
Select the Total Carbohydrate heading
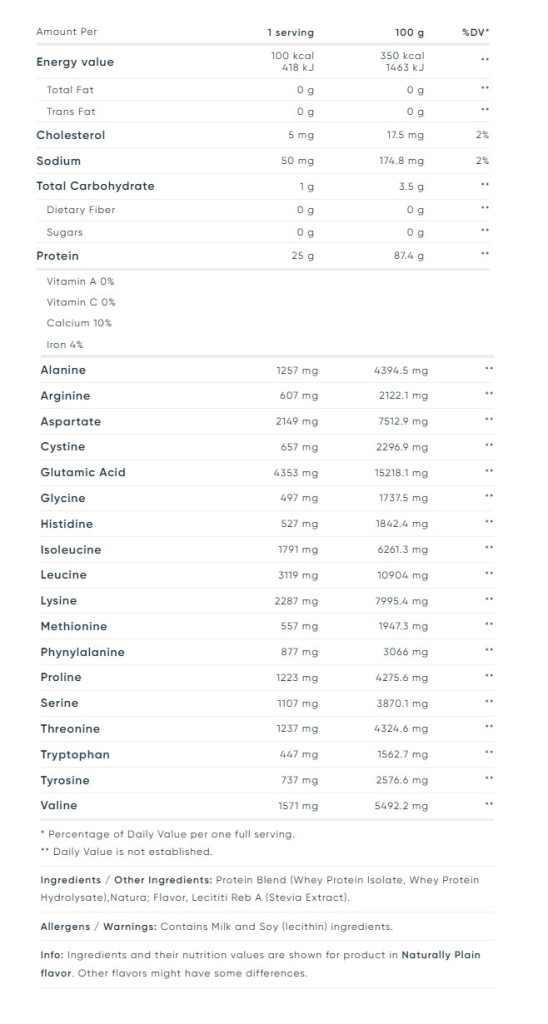point(95,186)
